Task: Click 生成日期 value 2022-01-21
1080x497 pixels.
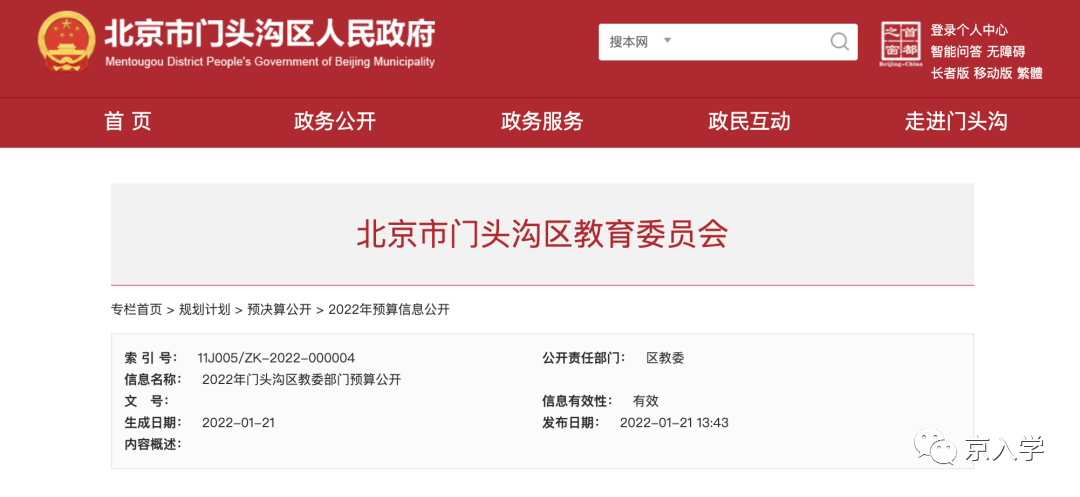Action: pyautogui.click(x=238, y=422)
